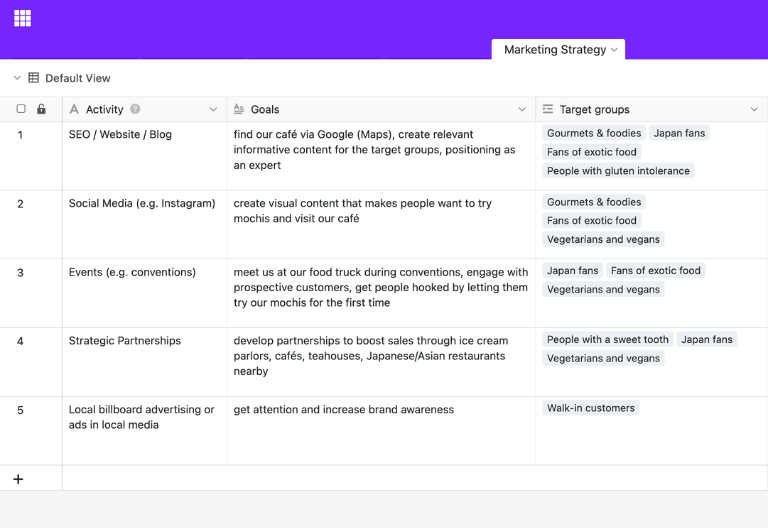
Task: Open Marketing Strategy tab's chevron menu
Action: coord(614,50)
